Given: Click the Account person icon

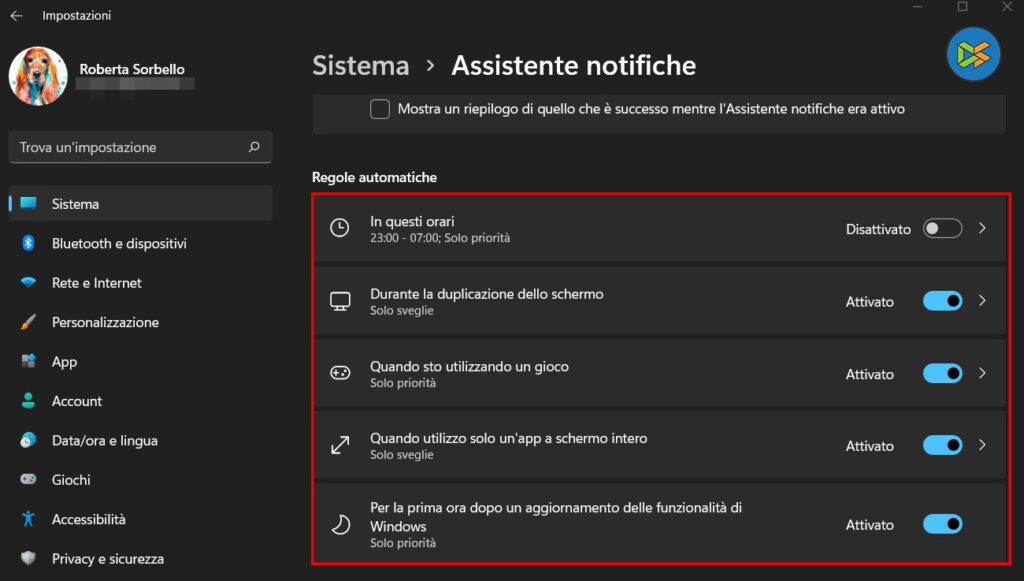Looking at the screenshot, I should tap(28, 401).
